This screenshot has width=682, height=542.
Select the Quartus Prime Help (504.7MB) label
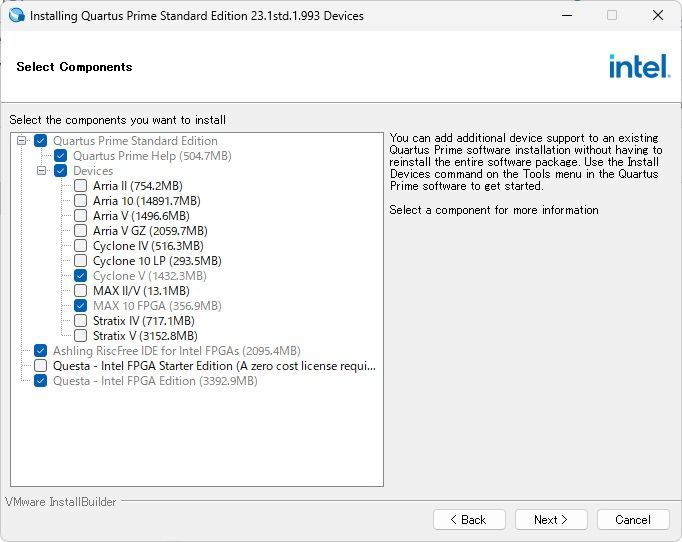(152, 156)
